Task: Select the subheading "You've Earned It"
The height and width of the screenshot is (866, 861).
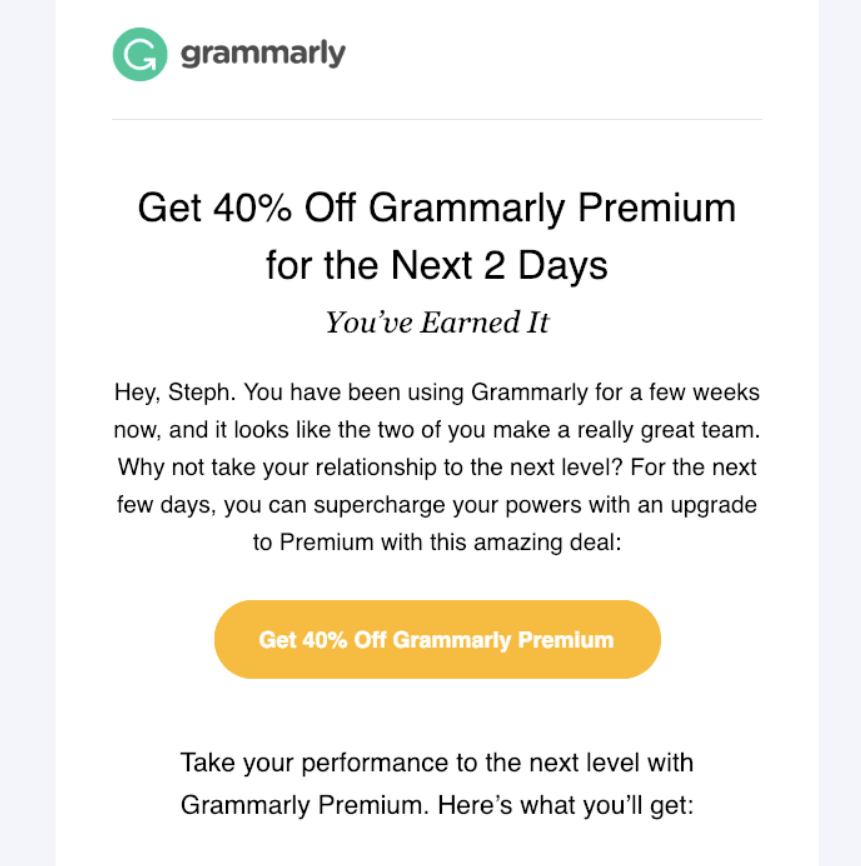Action: tap(437, 322)
